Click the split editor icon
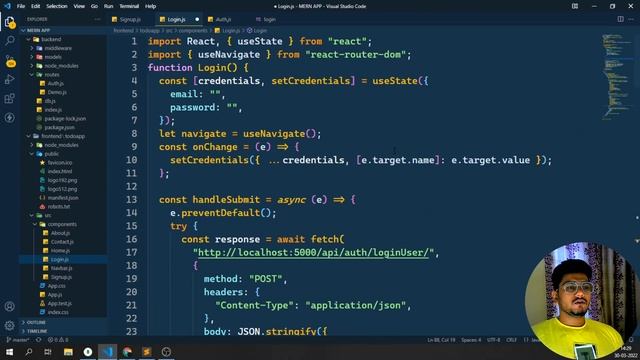Screen dimensions: 640x360 coord(620,19)
